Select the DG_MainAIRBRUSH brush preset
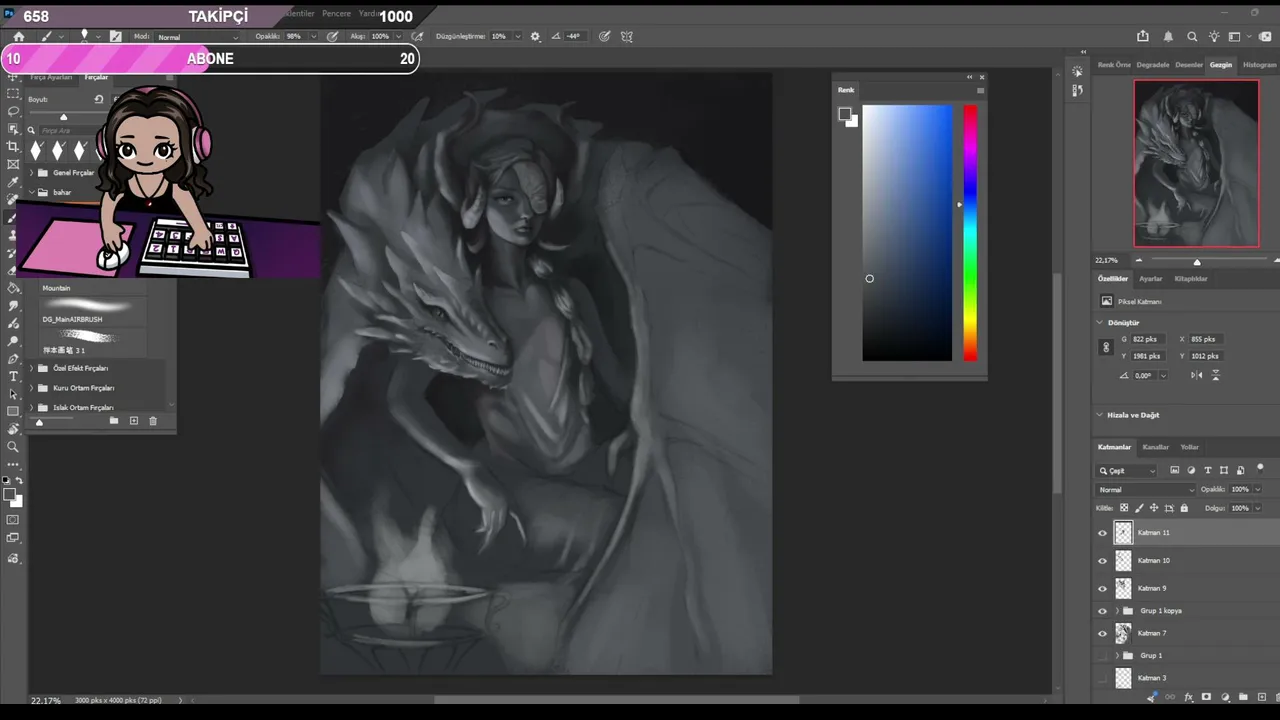 91,312
